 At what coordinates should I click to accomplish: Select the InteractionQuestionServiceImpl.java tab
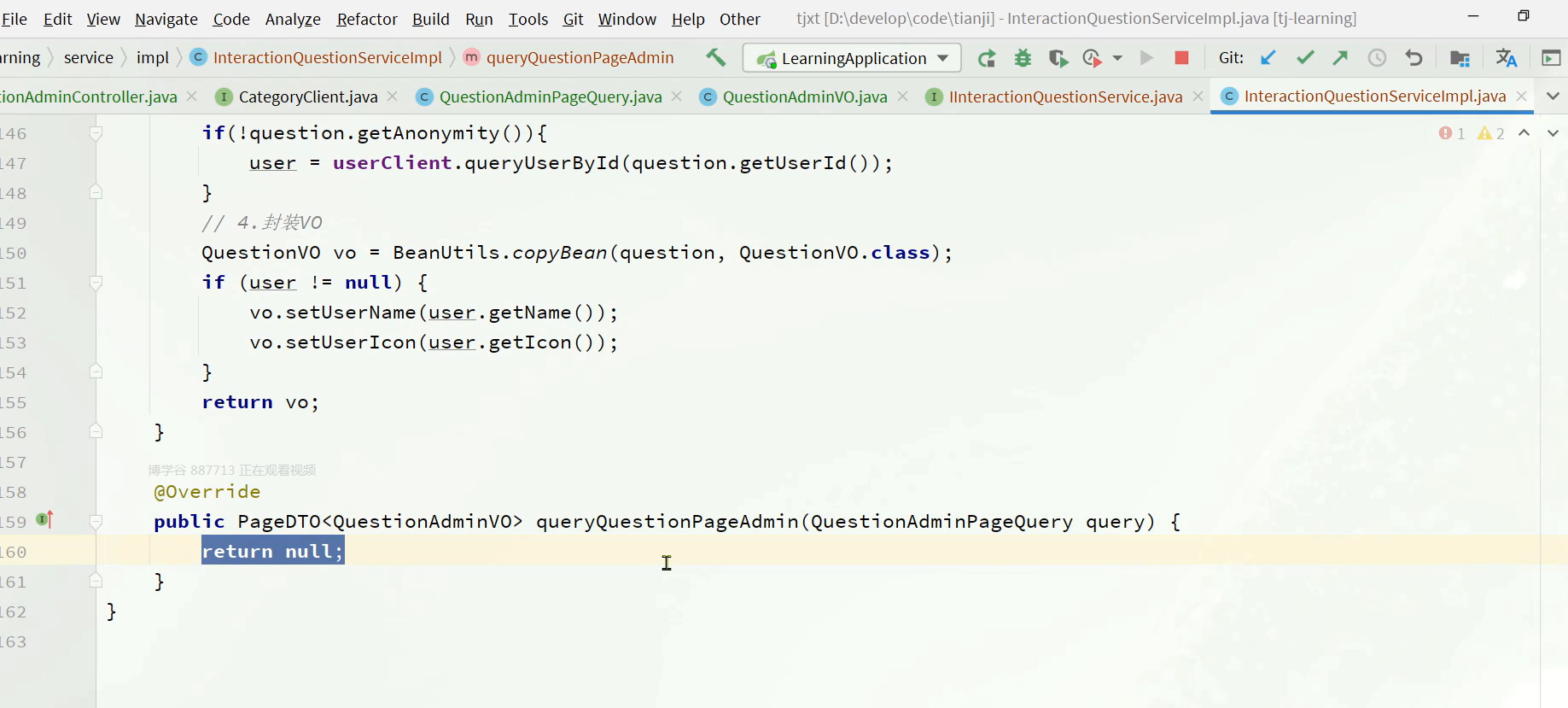click(x=1374, y=97)
